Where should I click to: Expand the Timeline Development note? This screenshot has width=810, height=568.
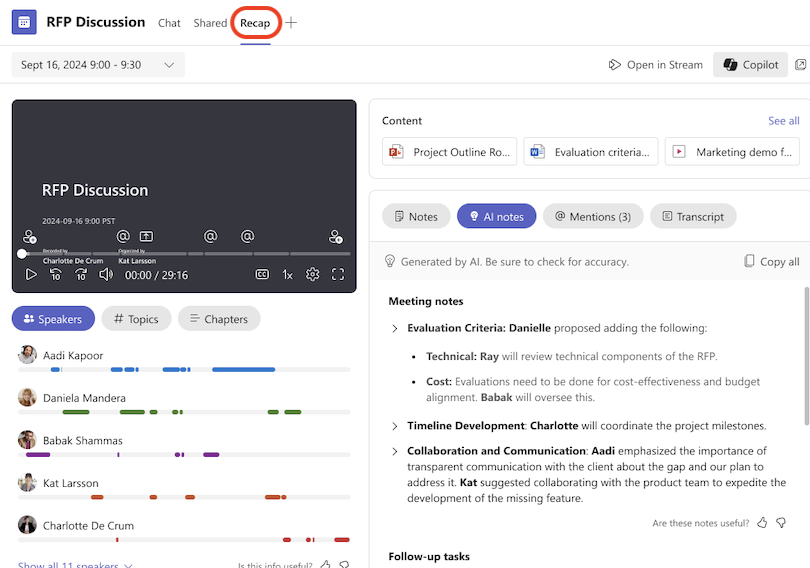[x=395, y=426]
